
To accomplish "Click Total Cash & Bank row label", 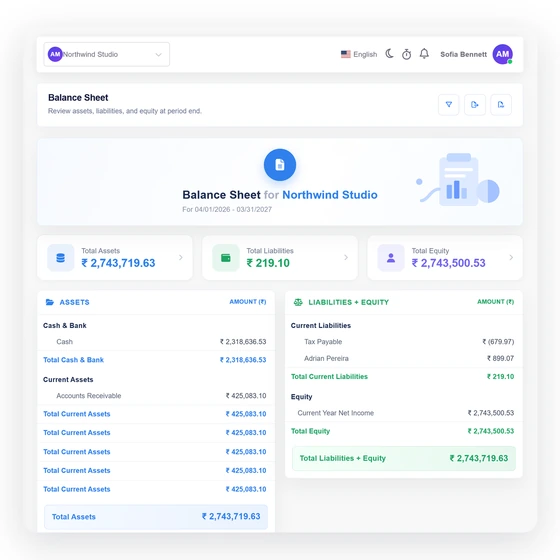I will 73,360.
